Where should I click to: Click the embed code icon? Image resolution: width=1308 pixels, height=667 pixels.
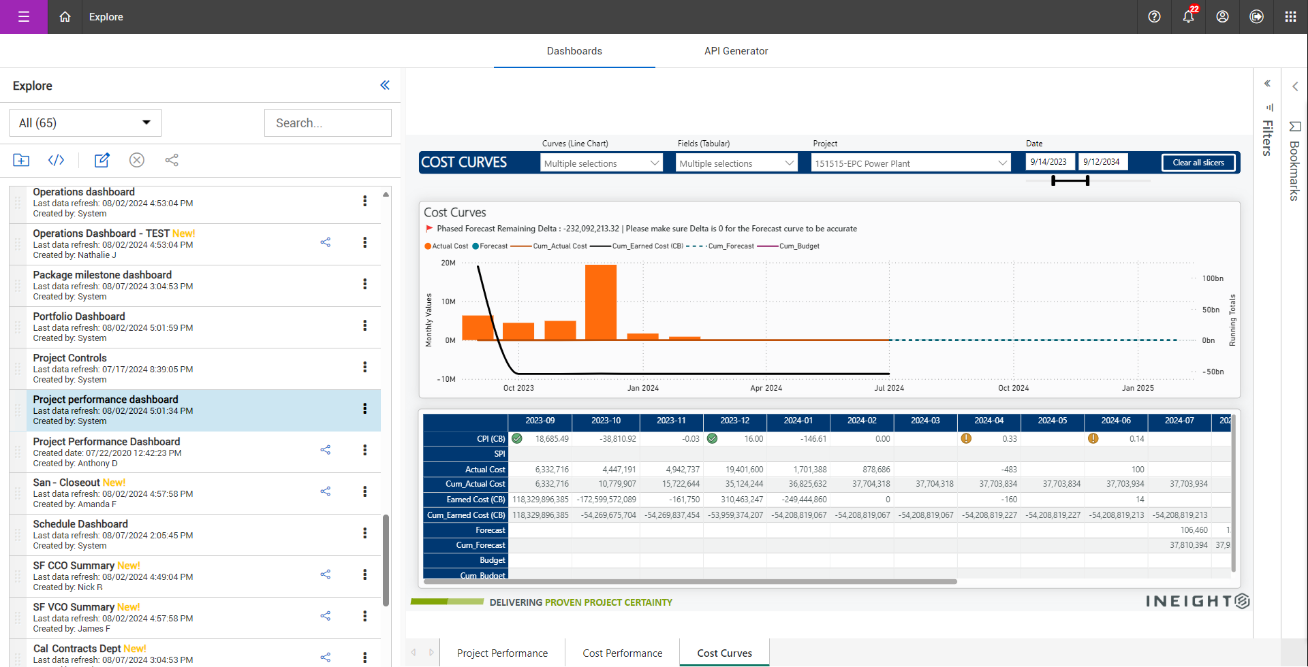57,160
